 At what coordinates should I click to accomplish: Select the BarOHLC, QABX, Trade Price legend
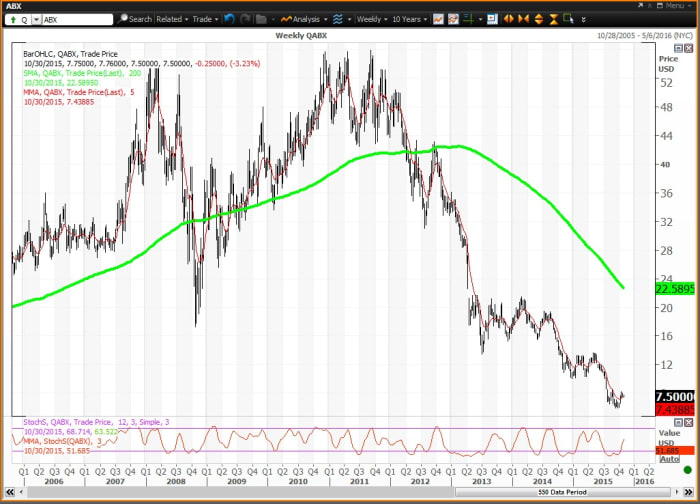pyautogui.click(x=71, y=54)
